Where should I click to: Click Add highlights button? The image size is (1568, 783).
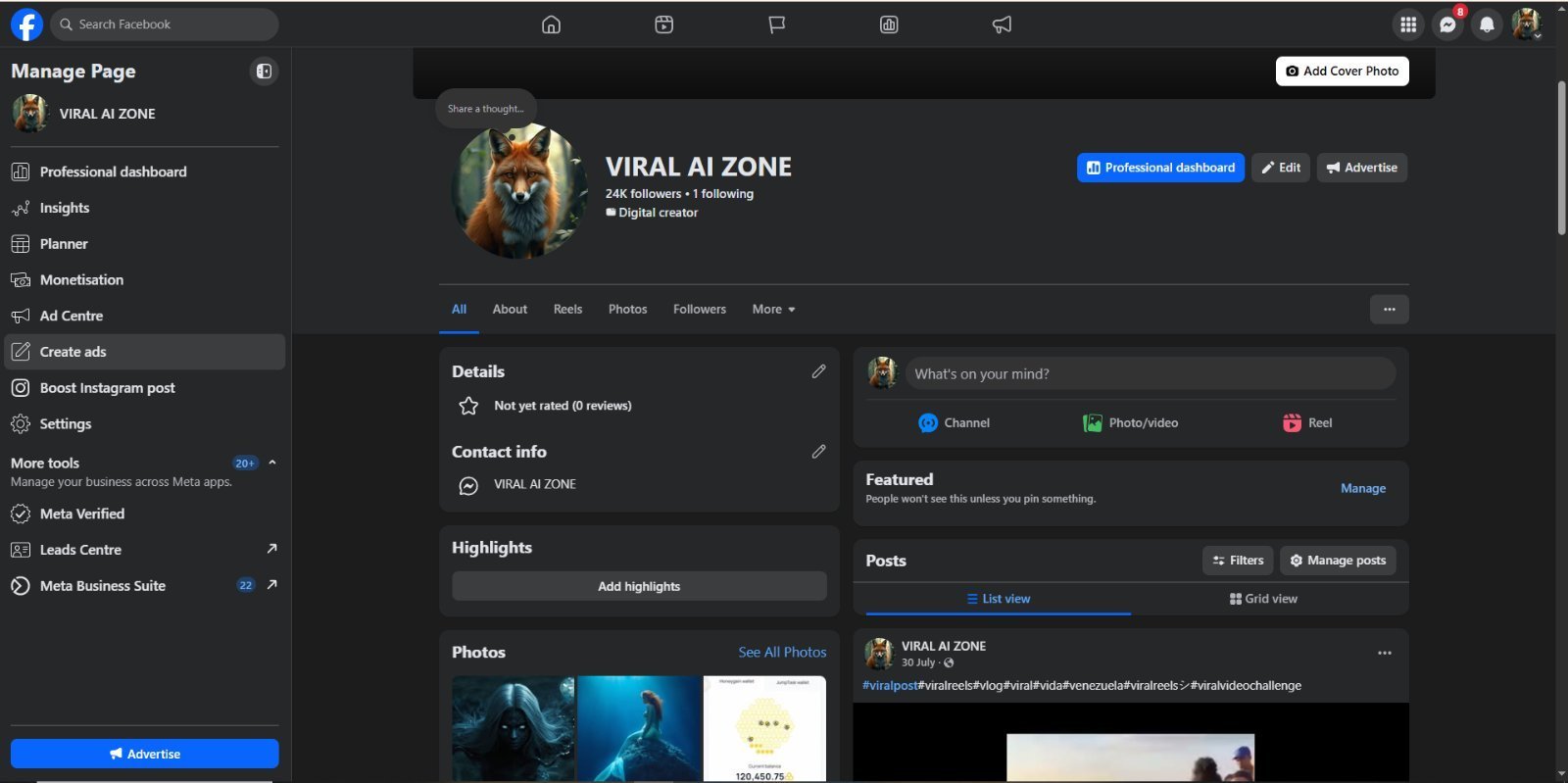[x=639, y=586]
